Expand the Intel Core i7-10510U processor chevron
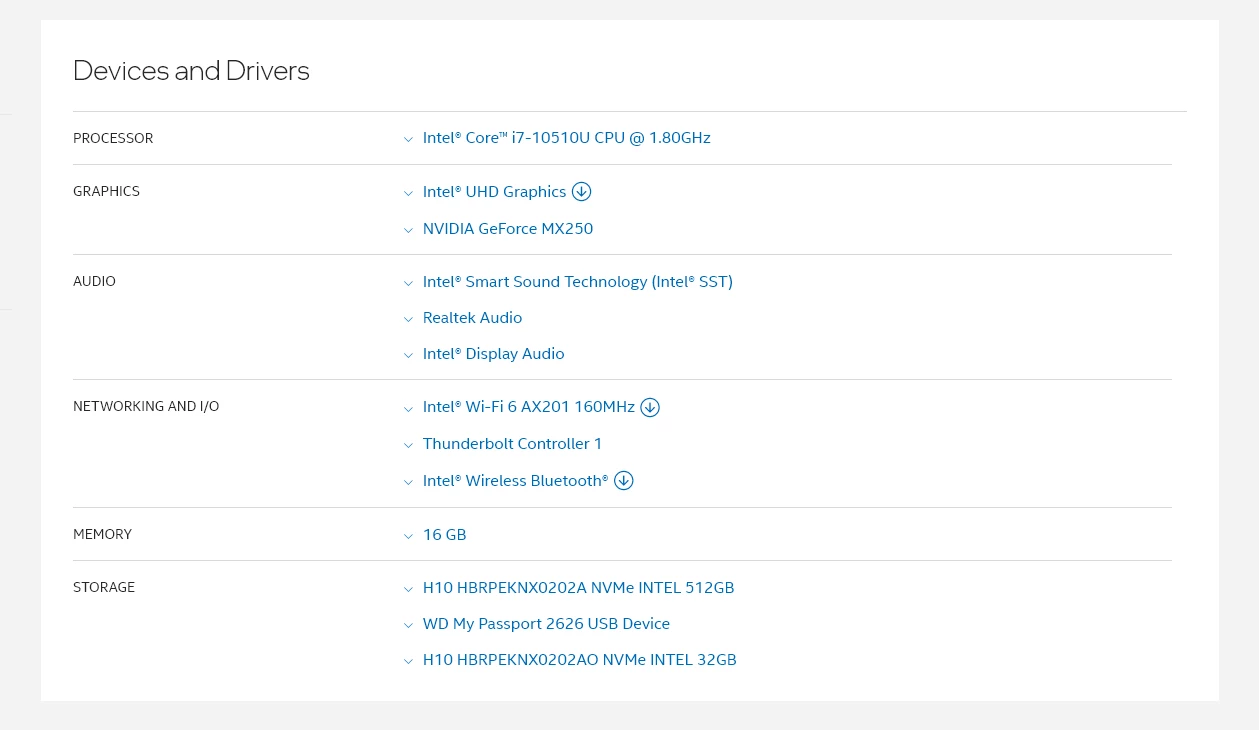 click(x=408, y=139)
